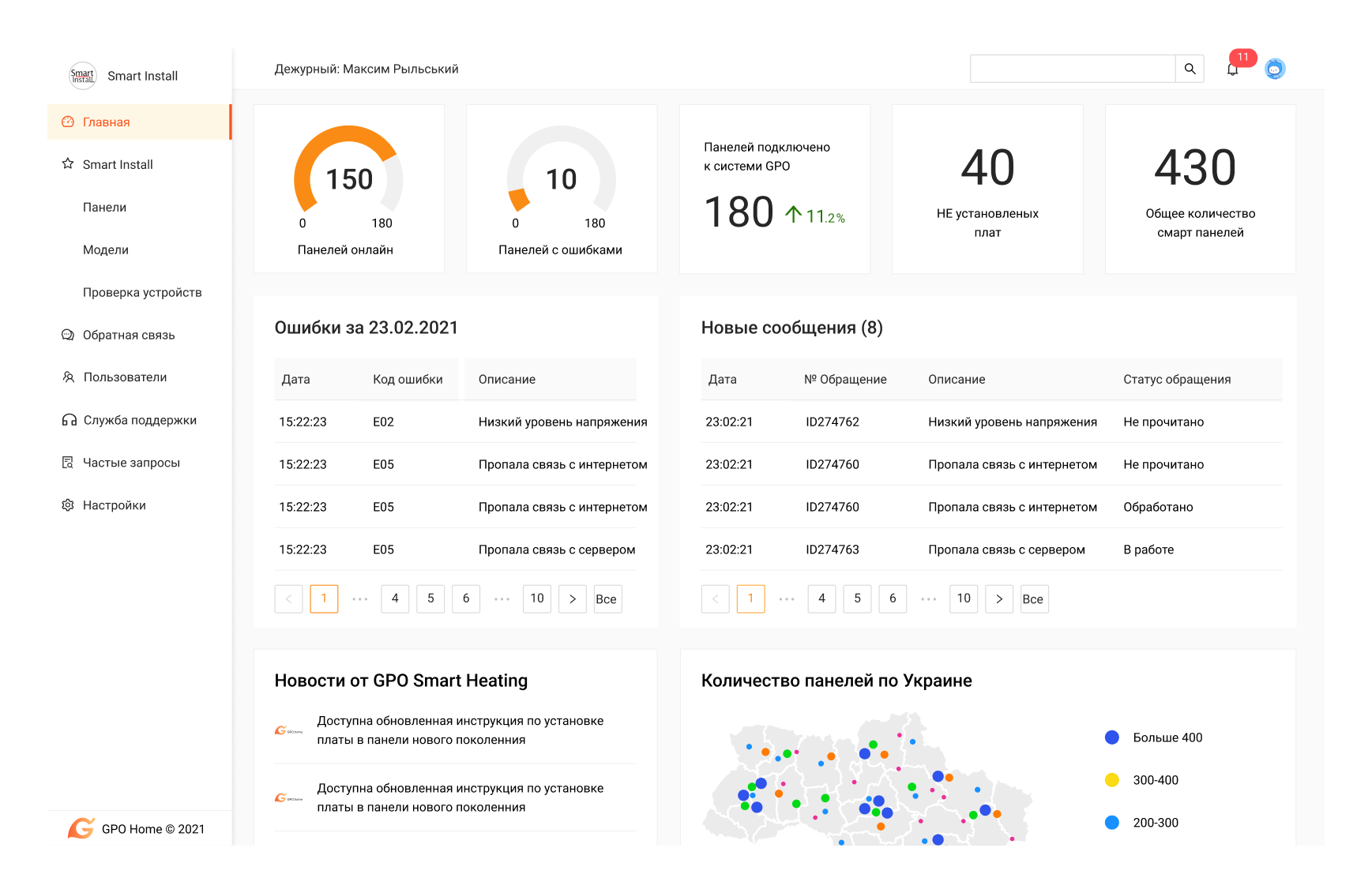Click into the top search field
Screen dimensions: 1372x893
(x=1072, y=69)
